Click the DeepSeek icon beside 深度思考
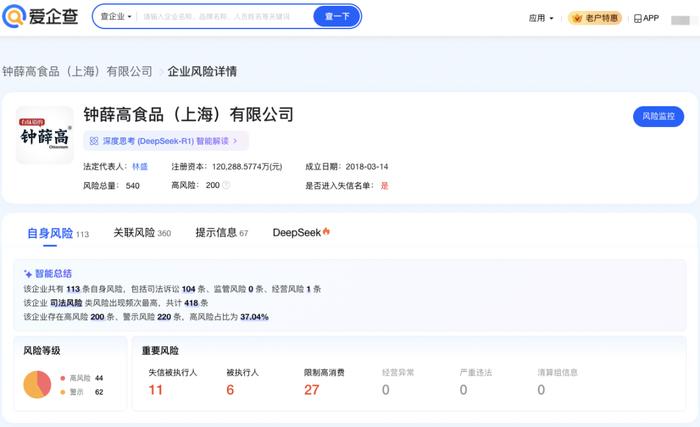Image resolution: width=700 pixels, height=427 pixels. [94, 141]
